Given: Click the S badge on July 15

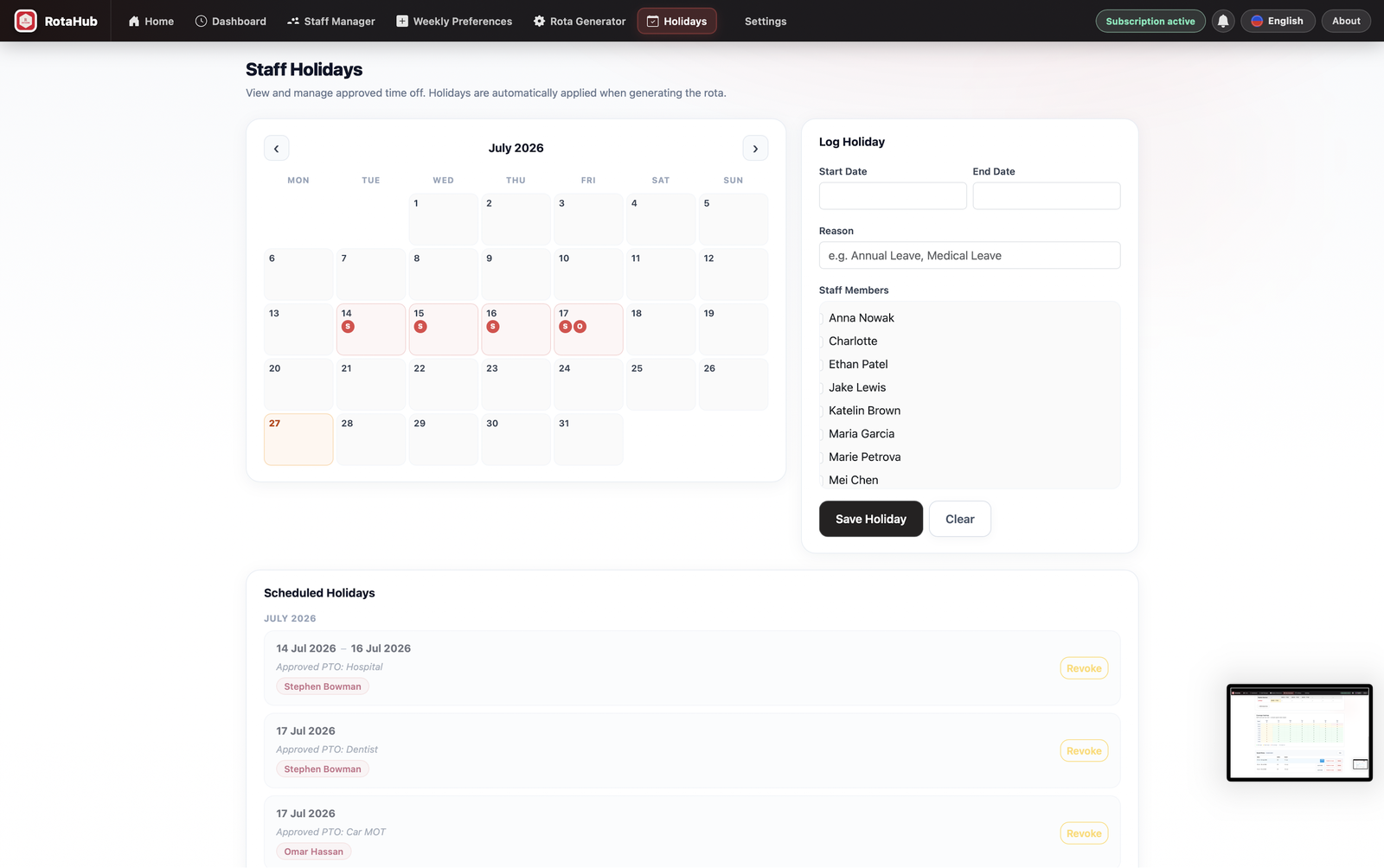Looking at the screenshot, I should [420, 327].
